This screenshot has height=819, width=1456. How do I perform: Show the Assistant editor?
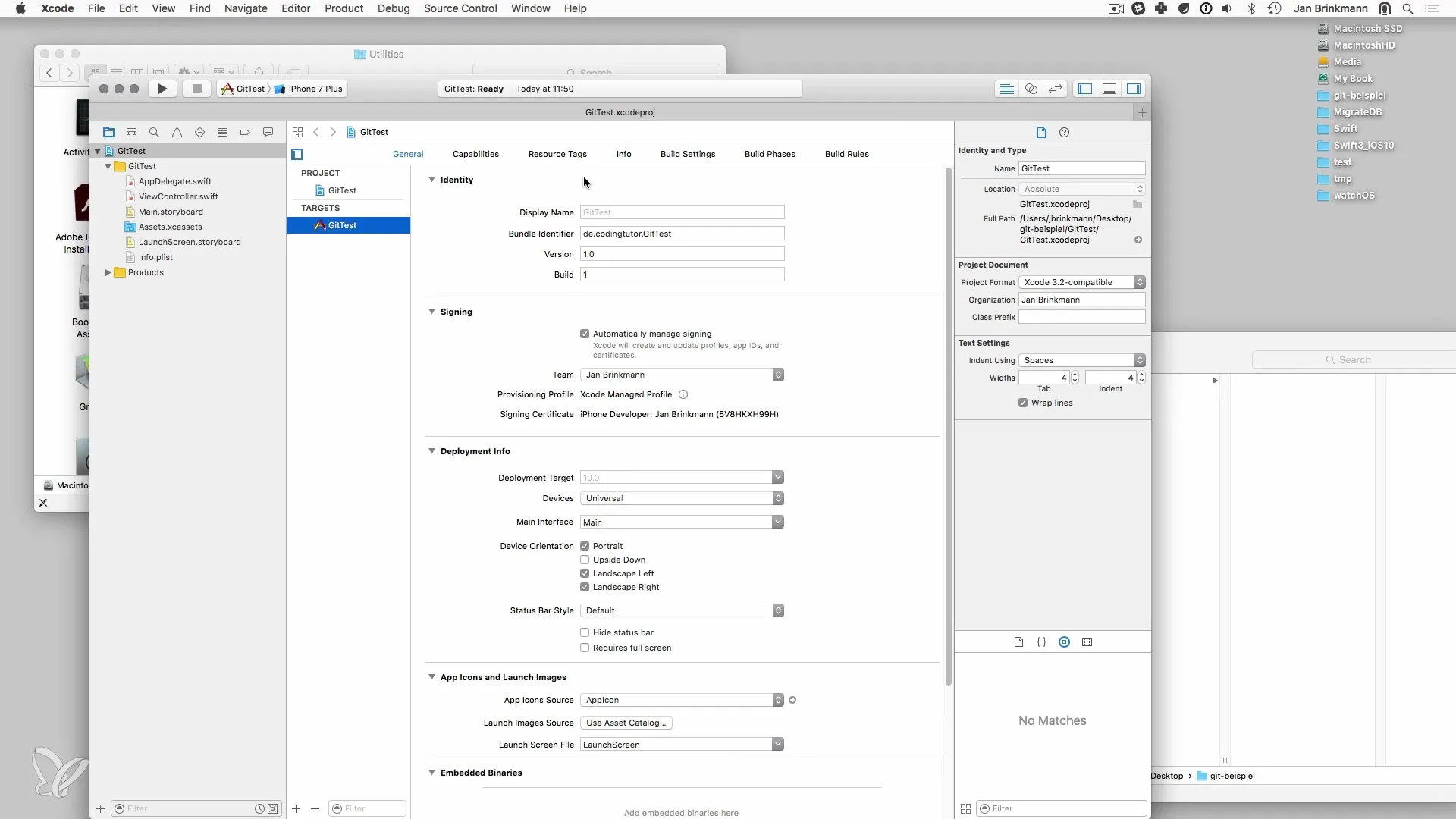pos(1031,89)
